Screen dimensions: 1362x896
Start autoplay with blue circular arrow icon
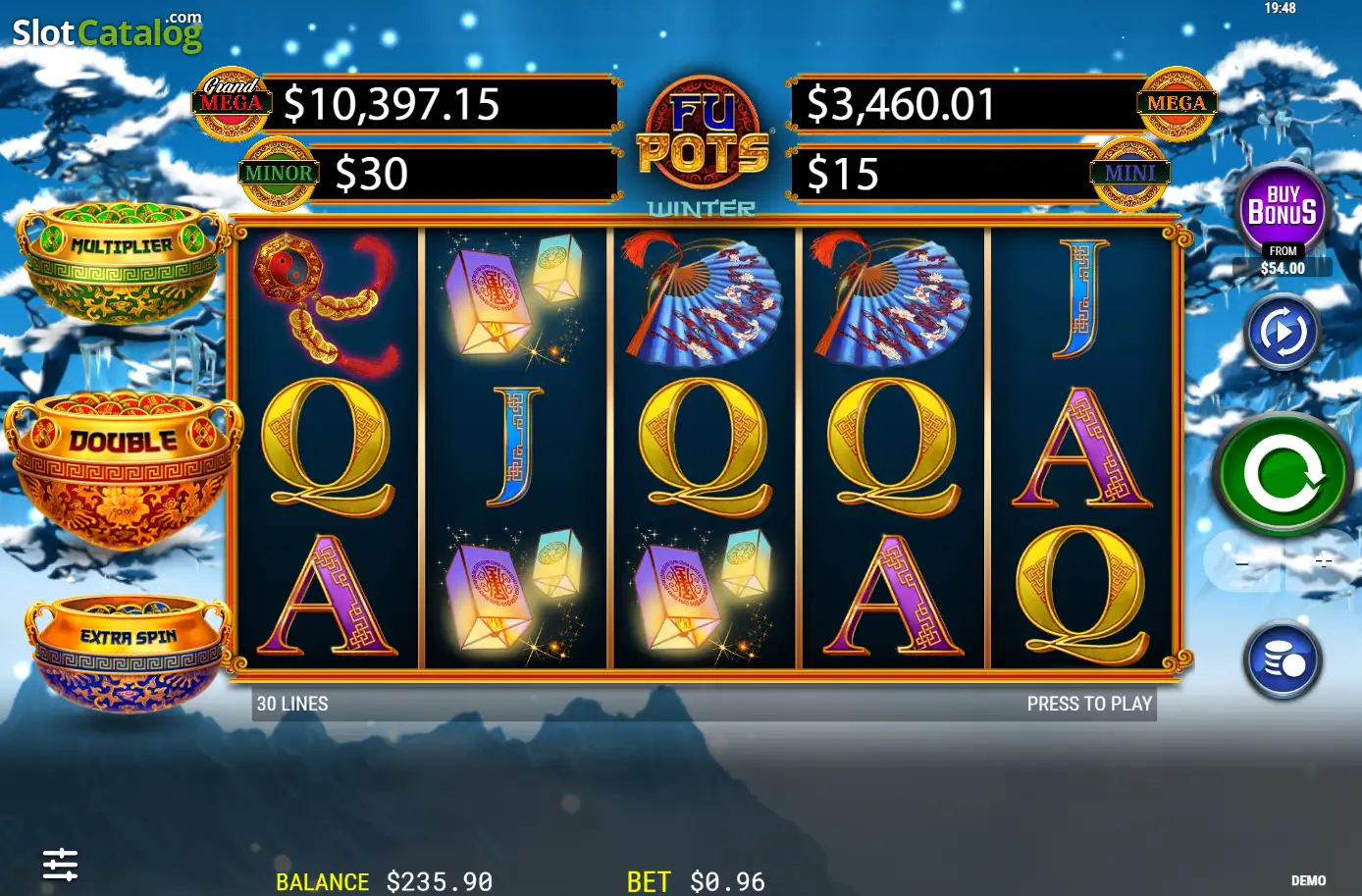point(1282,333)
